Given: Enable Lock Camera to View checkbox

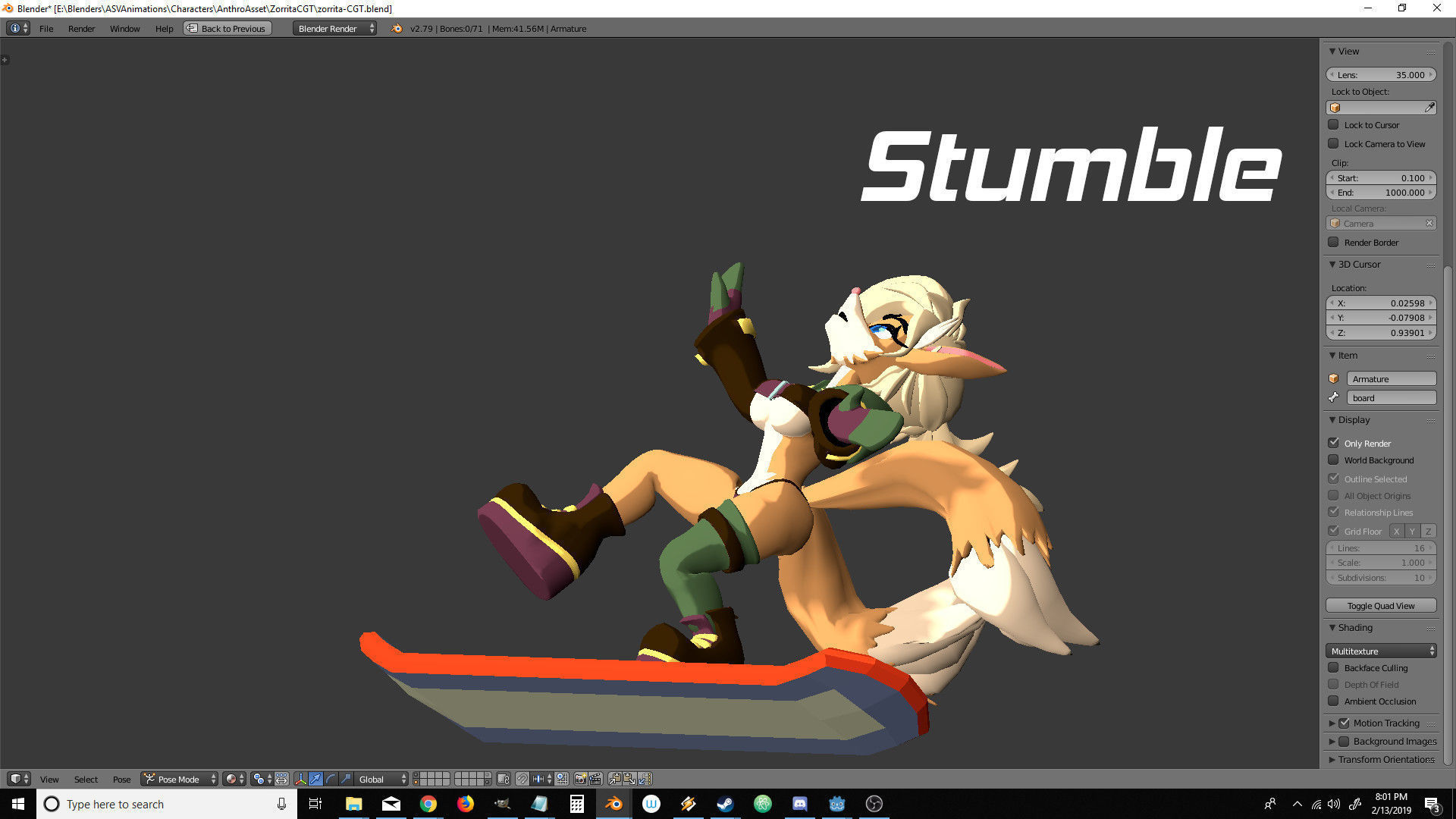Looking at the screenshot, I should click(1333, 143).
